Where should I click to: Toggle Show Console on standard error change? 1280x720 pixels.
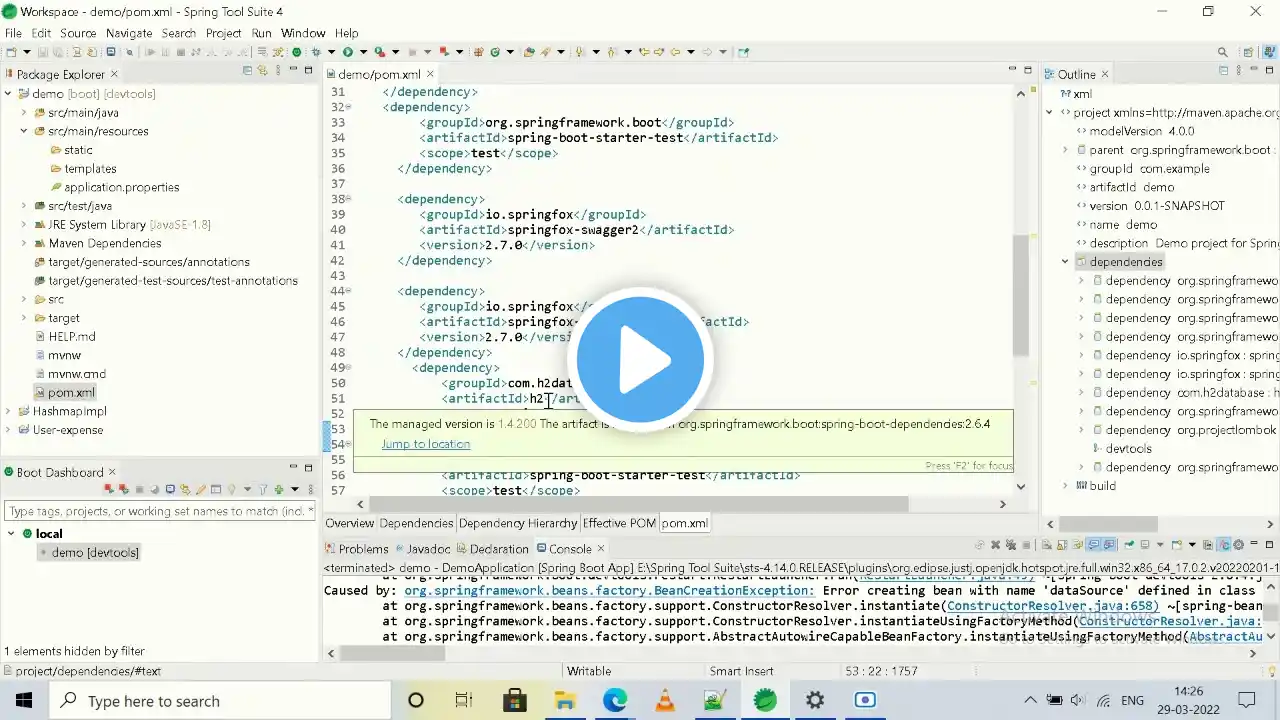tap(1110, 545)
